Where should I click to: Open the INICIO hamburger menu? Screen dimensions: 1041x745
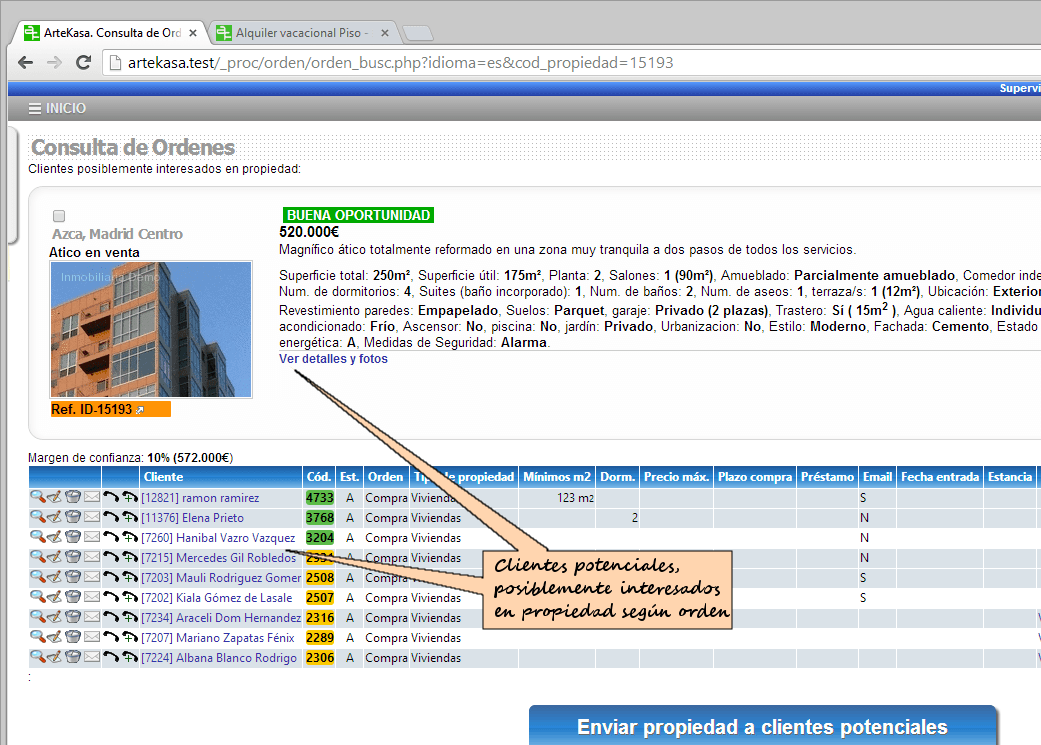click(57, 108)
